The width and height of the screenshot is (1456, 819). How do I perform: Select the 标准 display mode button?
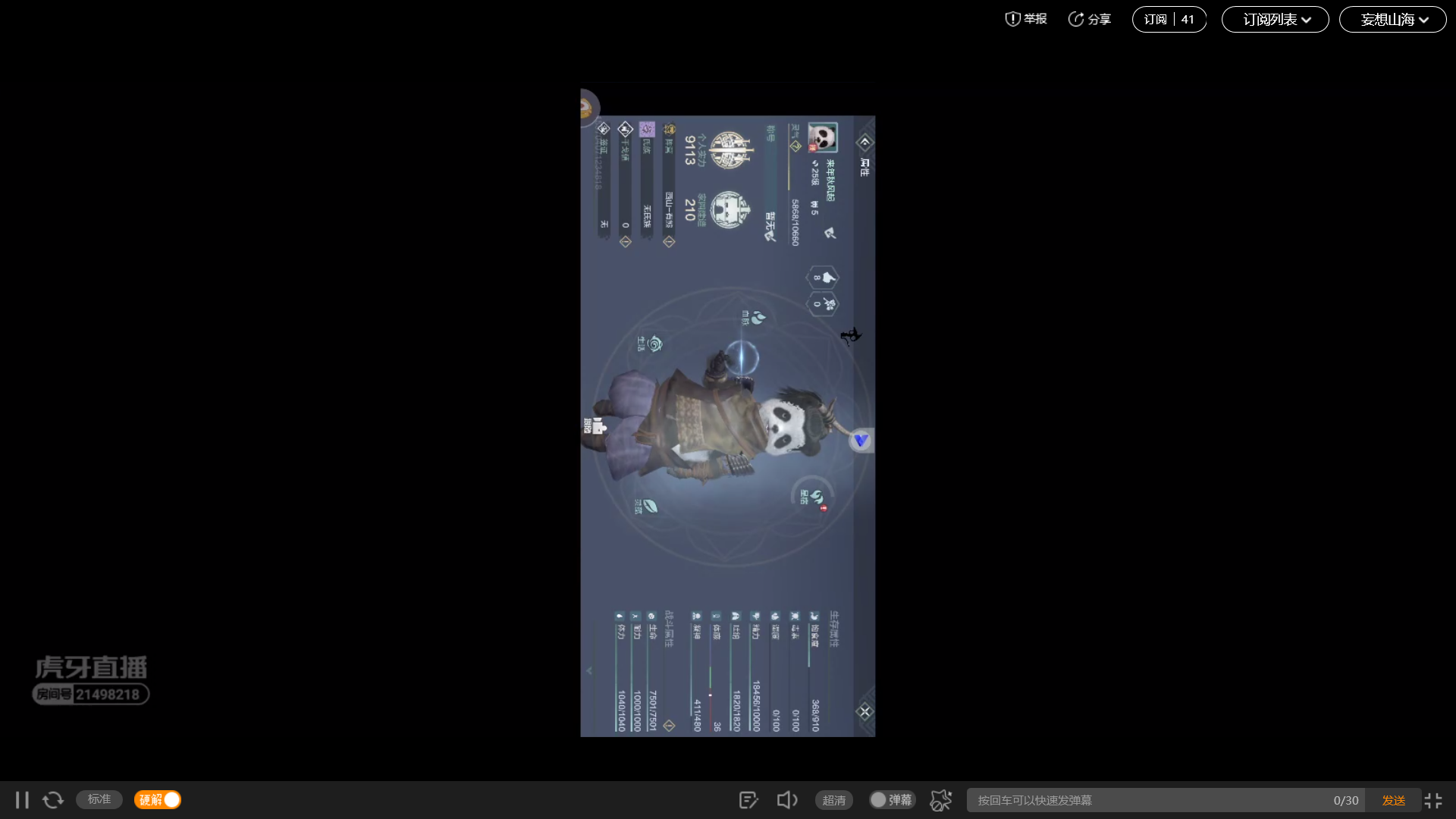(99, 799)
